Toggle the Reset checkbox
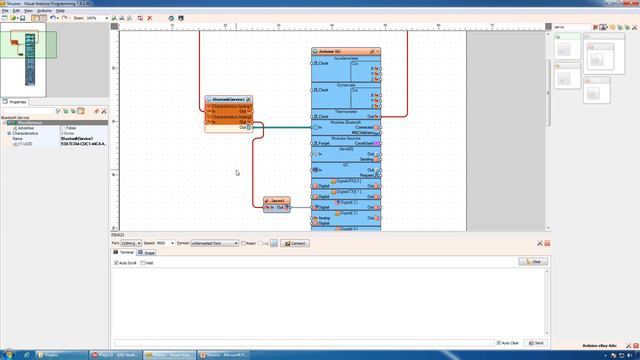 (x=243, y=243)
